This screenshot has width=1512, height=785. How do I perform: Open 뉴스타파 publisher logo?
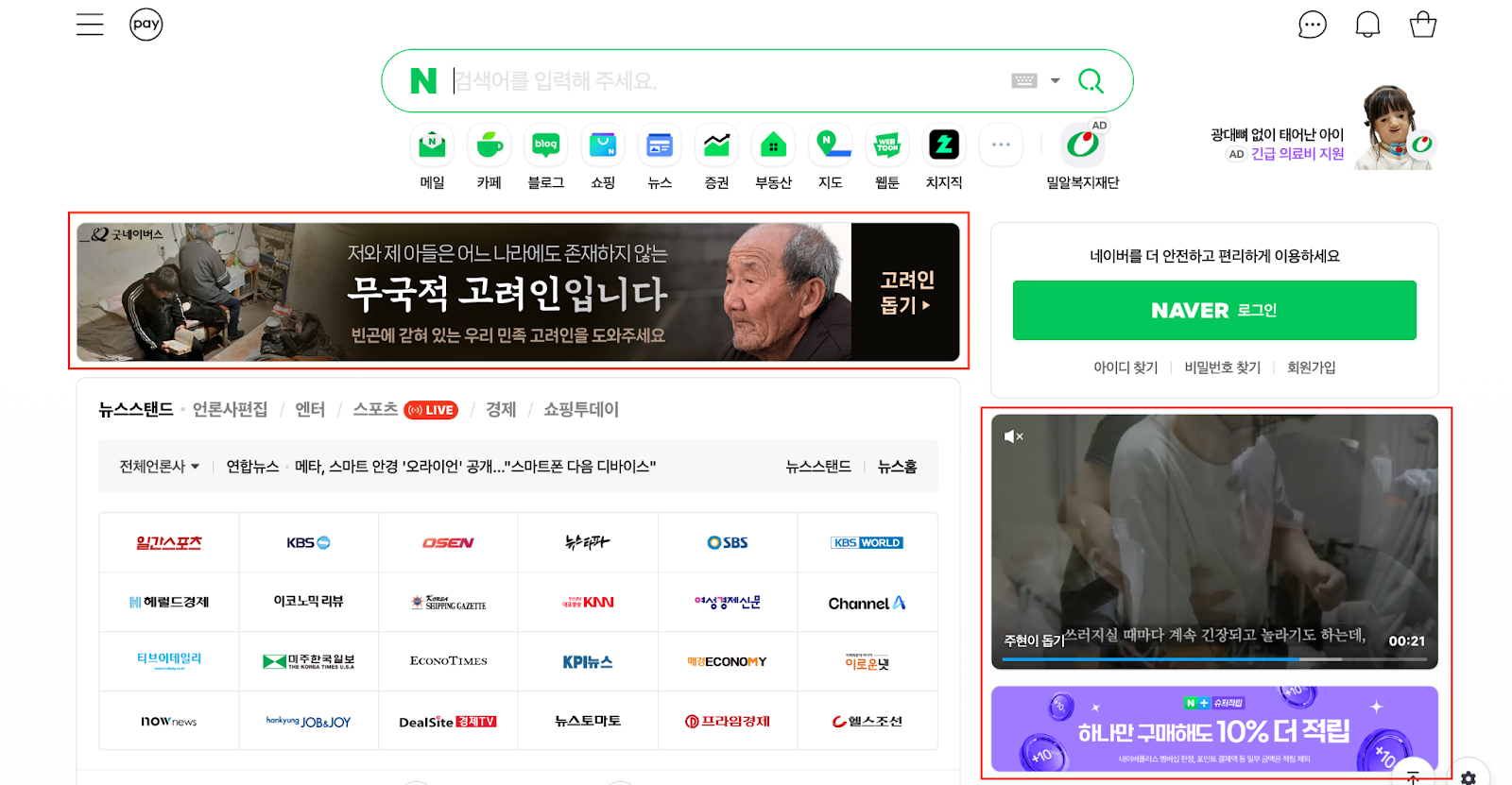point(588,543)
